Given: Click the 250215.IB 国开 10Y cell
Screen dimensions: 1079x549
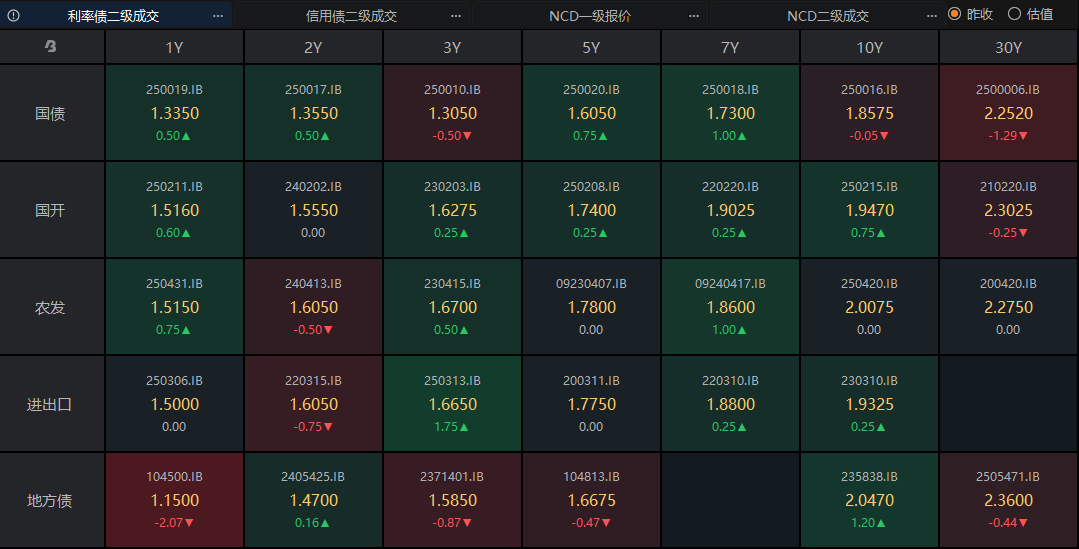Looking at the screenshot, I should (869, 210).
